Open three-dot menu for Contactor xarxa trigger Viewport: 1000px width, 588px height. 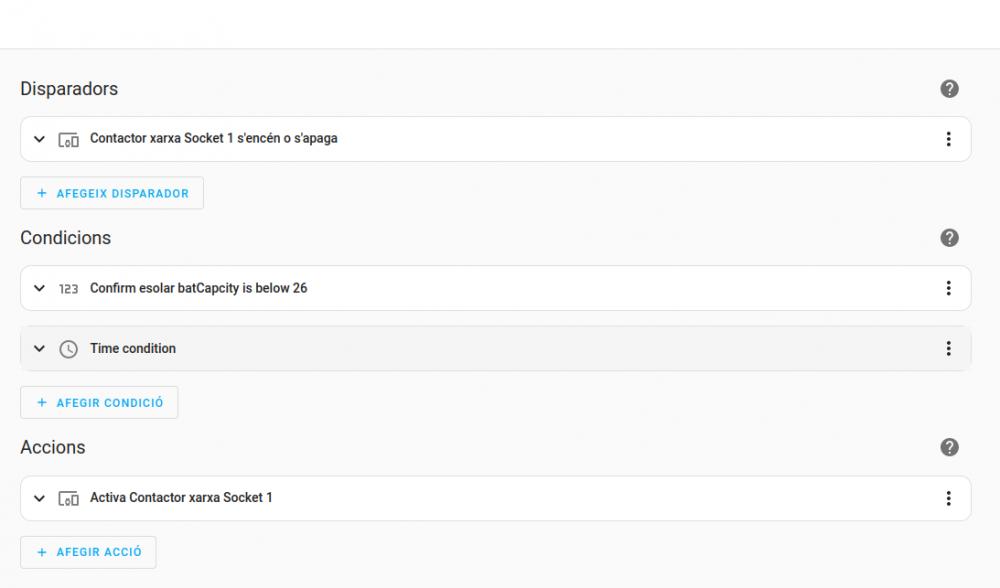coord(948,139)
